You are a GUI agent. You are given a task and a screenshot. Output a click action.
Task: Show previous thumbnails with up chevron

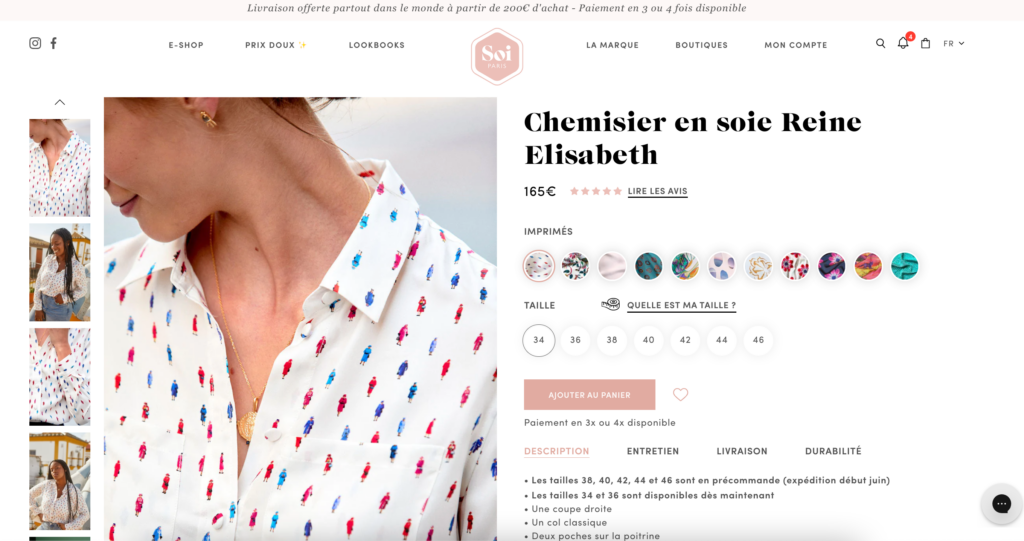[x=59, y=102]
